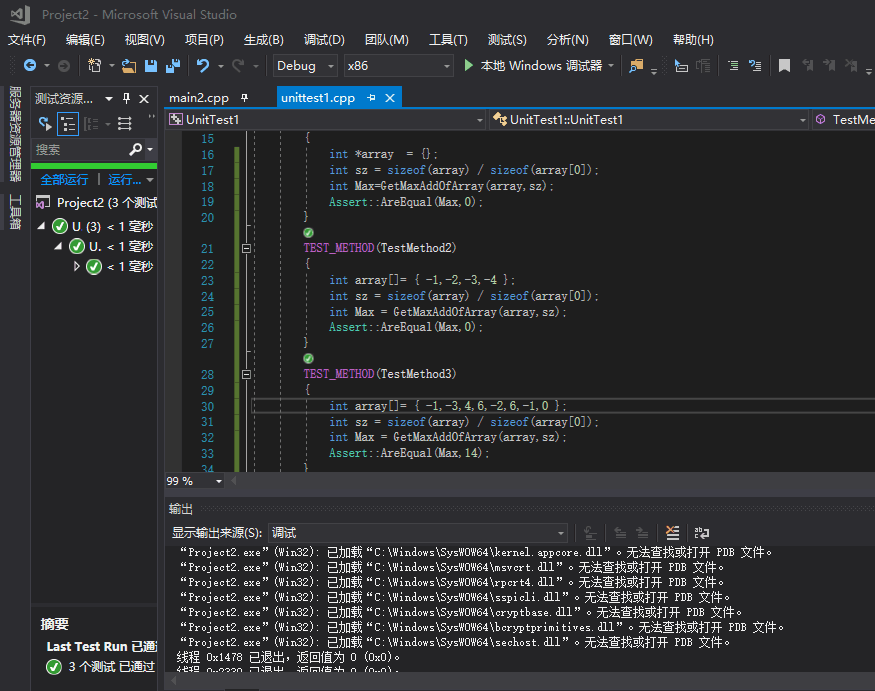Viewport: 875px width, 691px height.
Task: Open the x86 platform dropdown
Action: (x=398, y=66)
